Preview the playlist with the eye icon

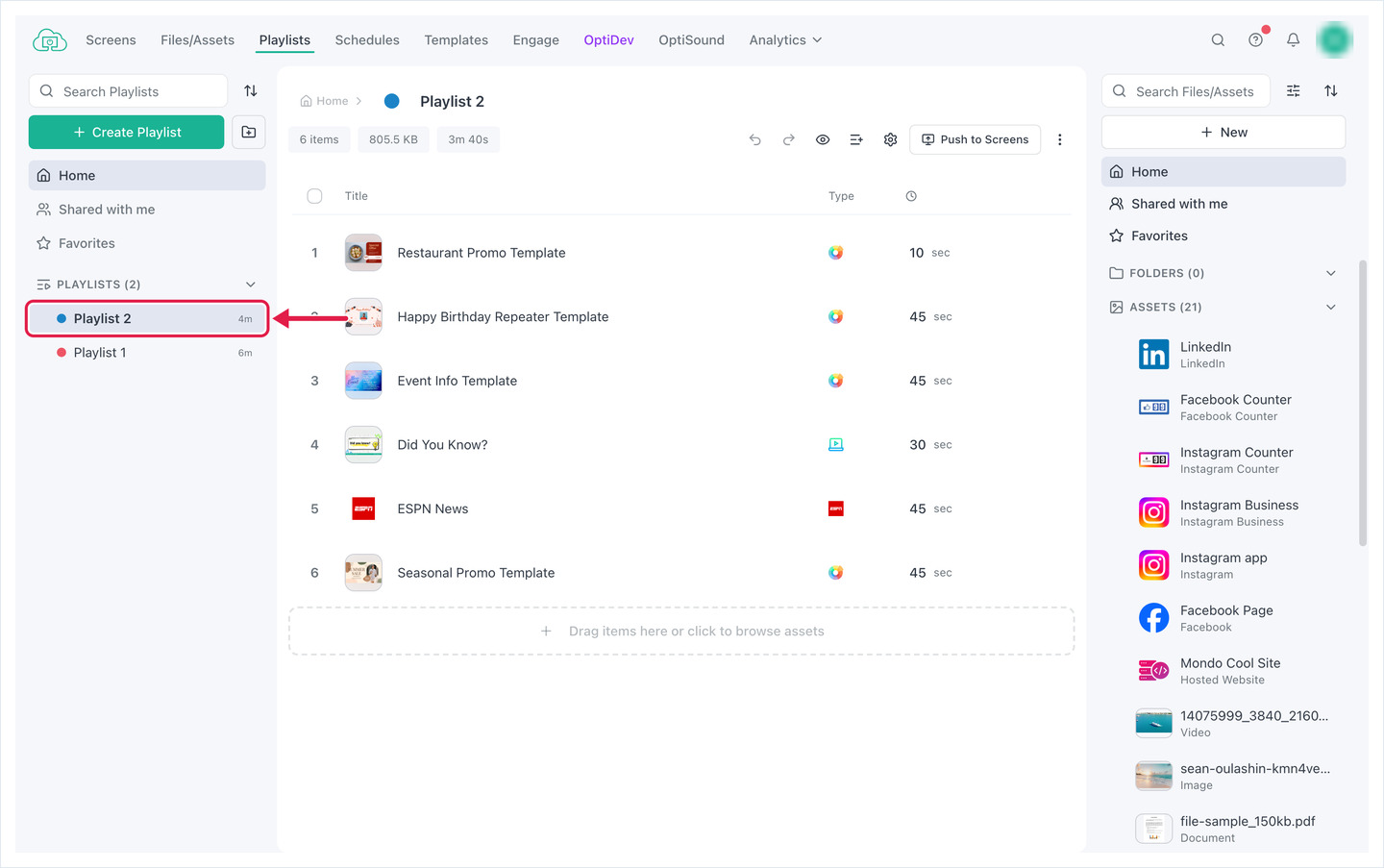click(823, 139)
